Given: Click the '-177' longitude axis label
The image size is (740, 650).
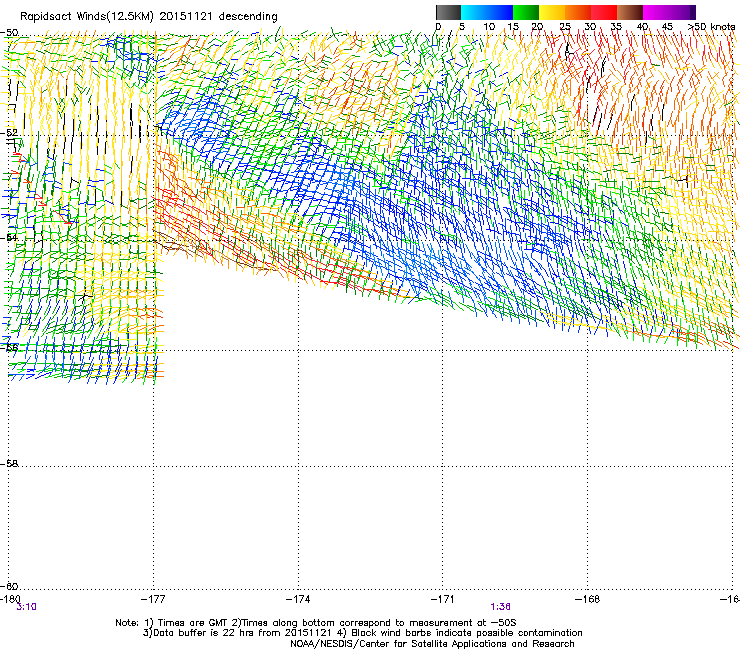Looking at the screenshot, I should click(x=153, y=599).
